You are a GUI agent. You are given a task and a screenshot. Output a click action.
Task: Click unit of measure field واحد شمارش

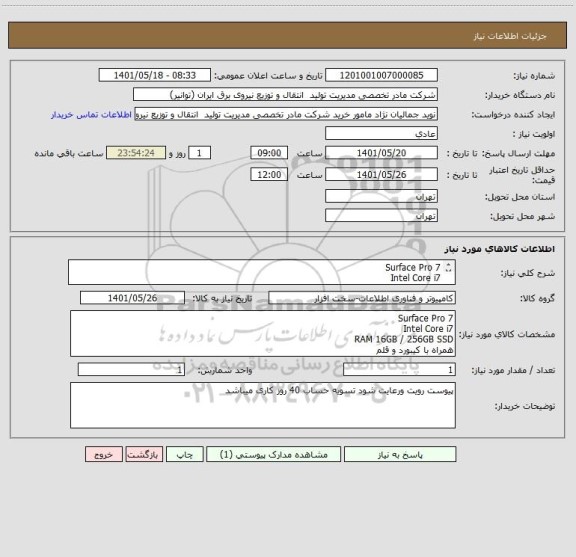[131, 370]
